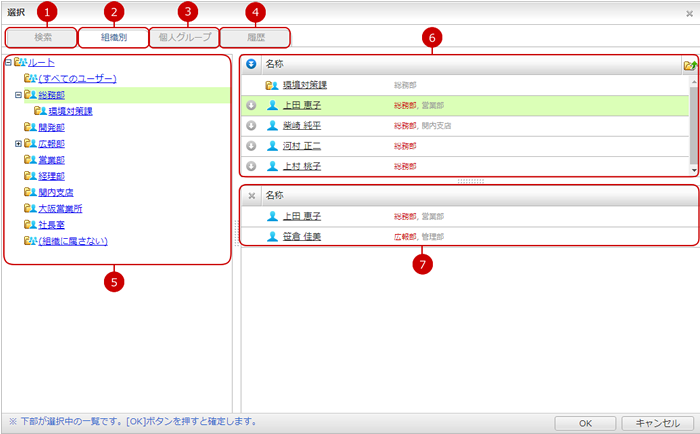Click the go-up folder icon in list header
The image size is (700, 434).
pyautogui.click(x=689, y=65)
